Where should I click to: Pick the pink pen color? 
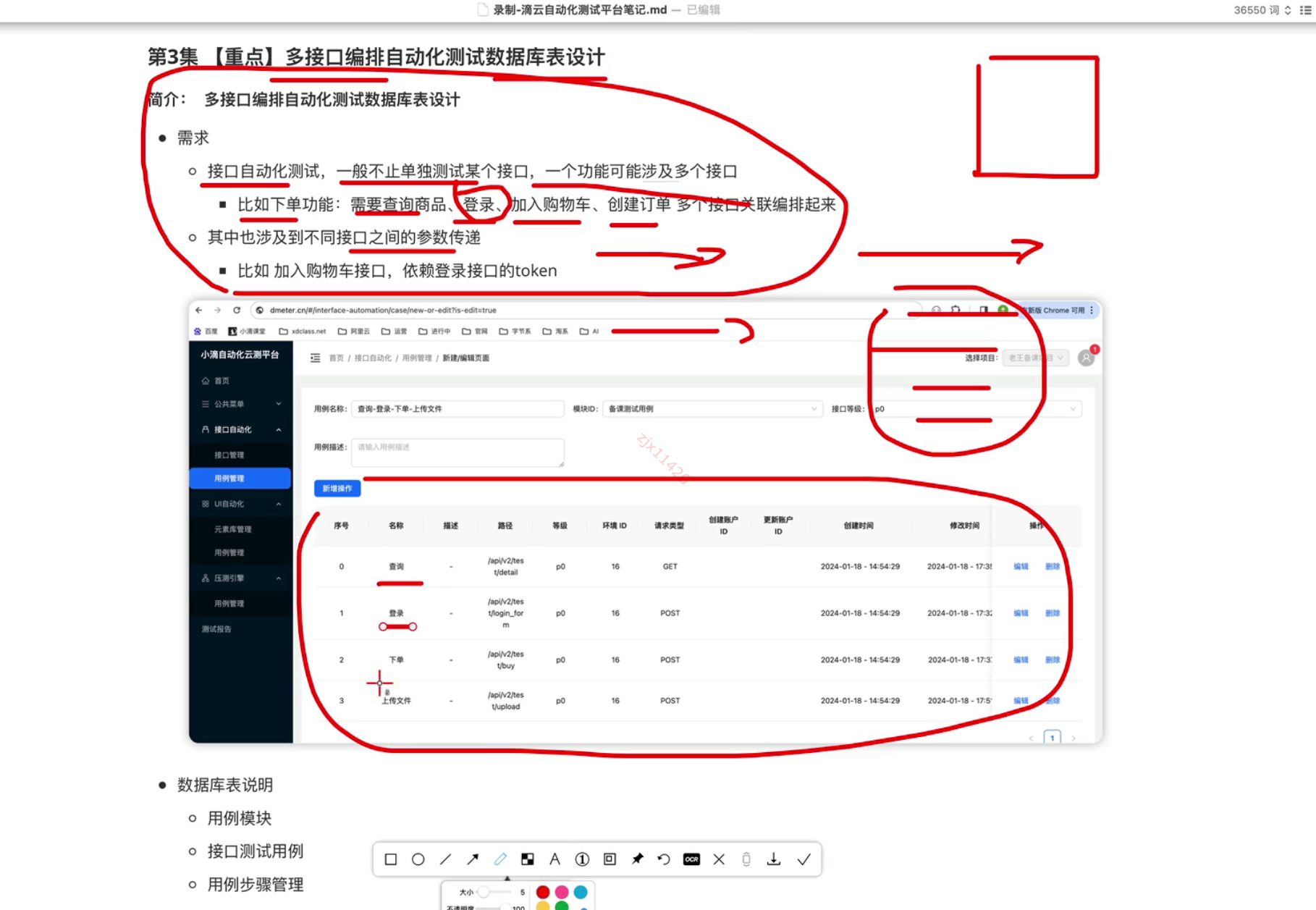click(562, 892)
